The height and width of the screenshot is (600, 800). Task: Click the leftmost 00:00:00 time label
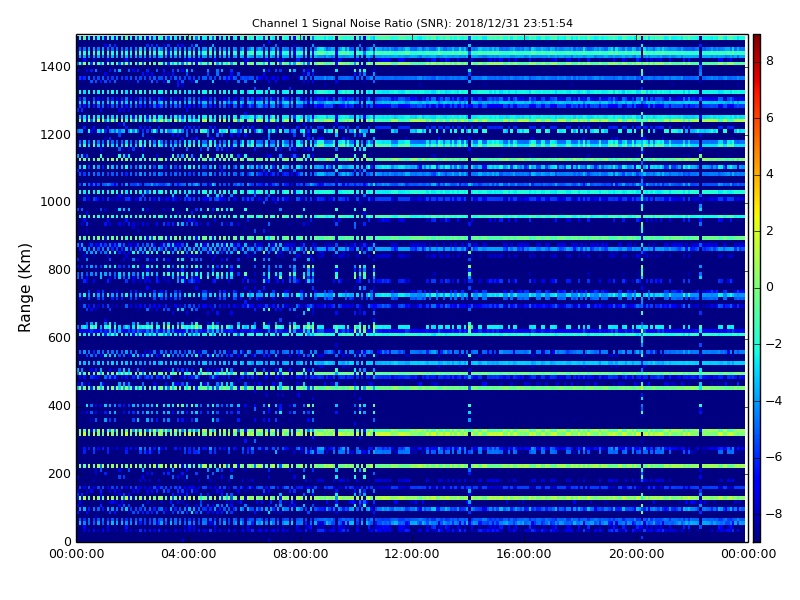pyautogui.click(x=77, y=554)
